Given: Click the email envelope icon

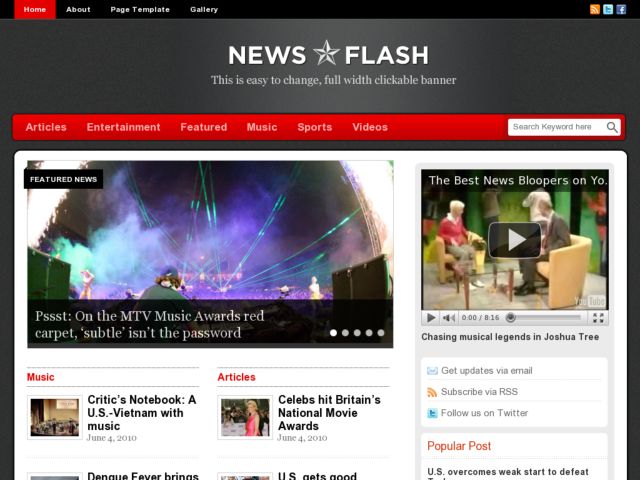Looking at the screenshot, I should coord(432,371).
